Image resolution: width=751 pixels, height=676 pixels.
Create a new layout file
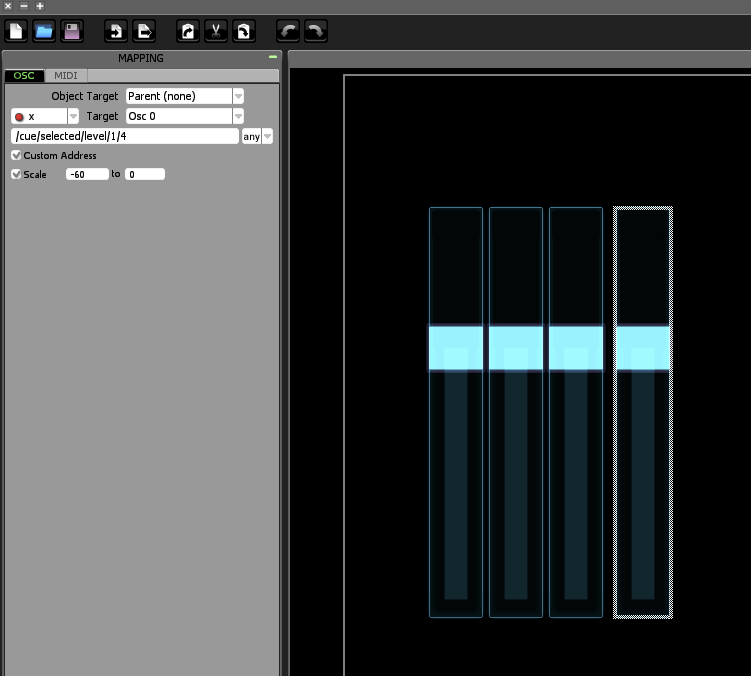click(17, 31)
